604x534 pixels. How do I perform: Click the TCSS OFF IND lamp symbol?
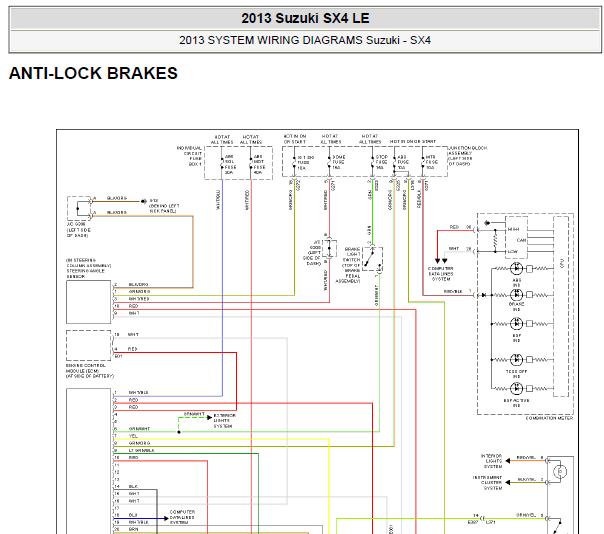pyautogui.click(x=516, y=359)
